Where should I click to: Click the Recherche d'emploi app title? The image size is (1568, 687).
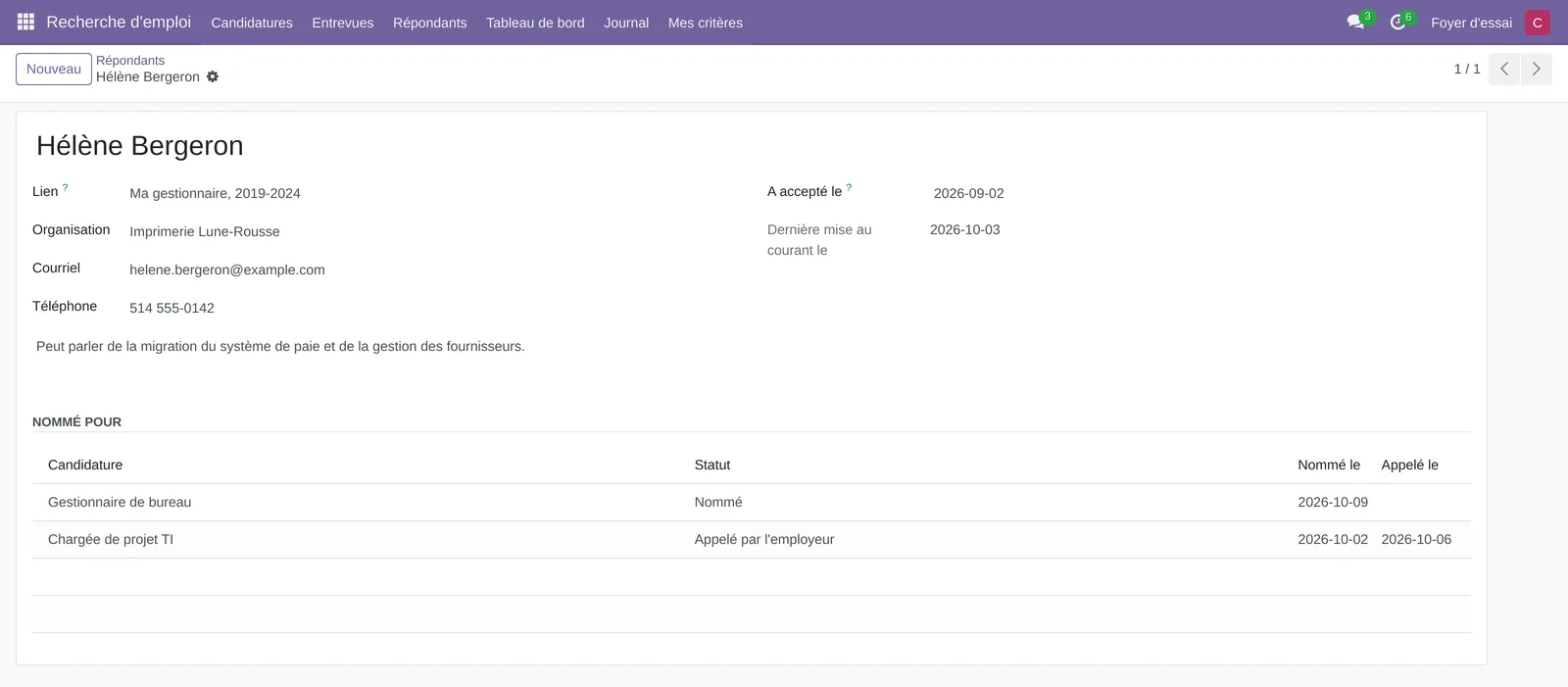[119, 22]
